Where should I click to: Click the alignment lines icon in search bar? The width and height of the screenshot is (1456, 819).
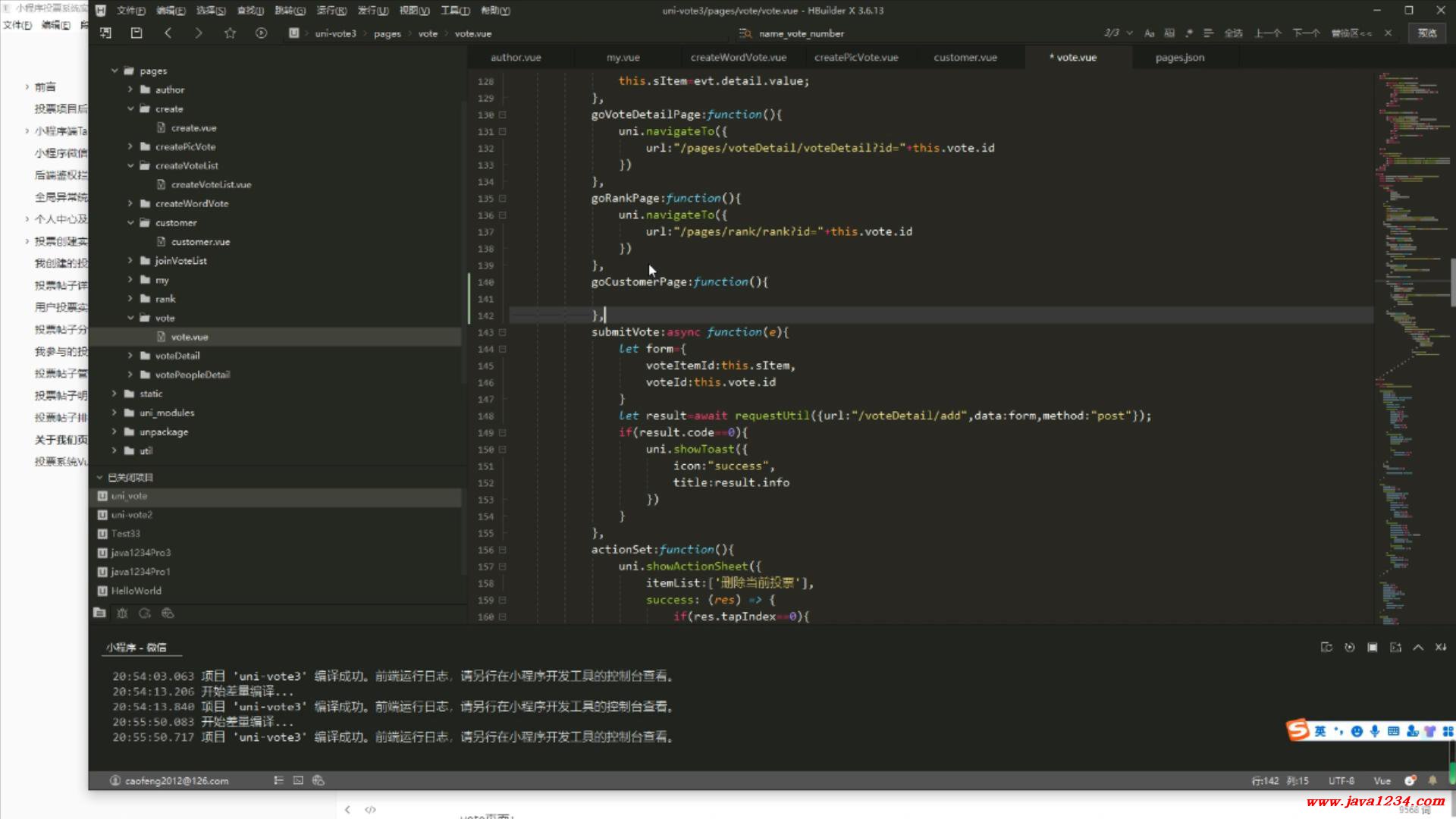point(1209,33)
